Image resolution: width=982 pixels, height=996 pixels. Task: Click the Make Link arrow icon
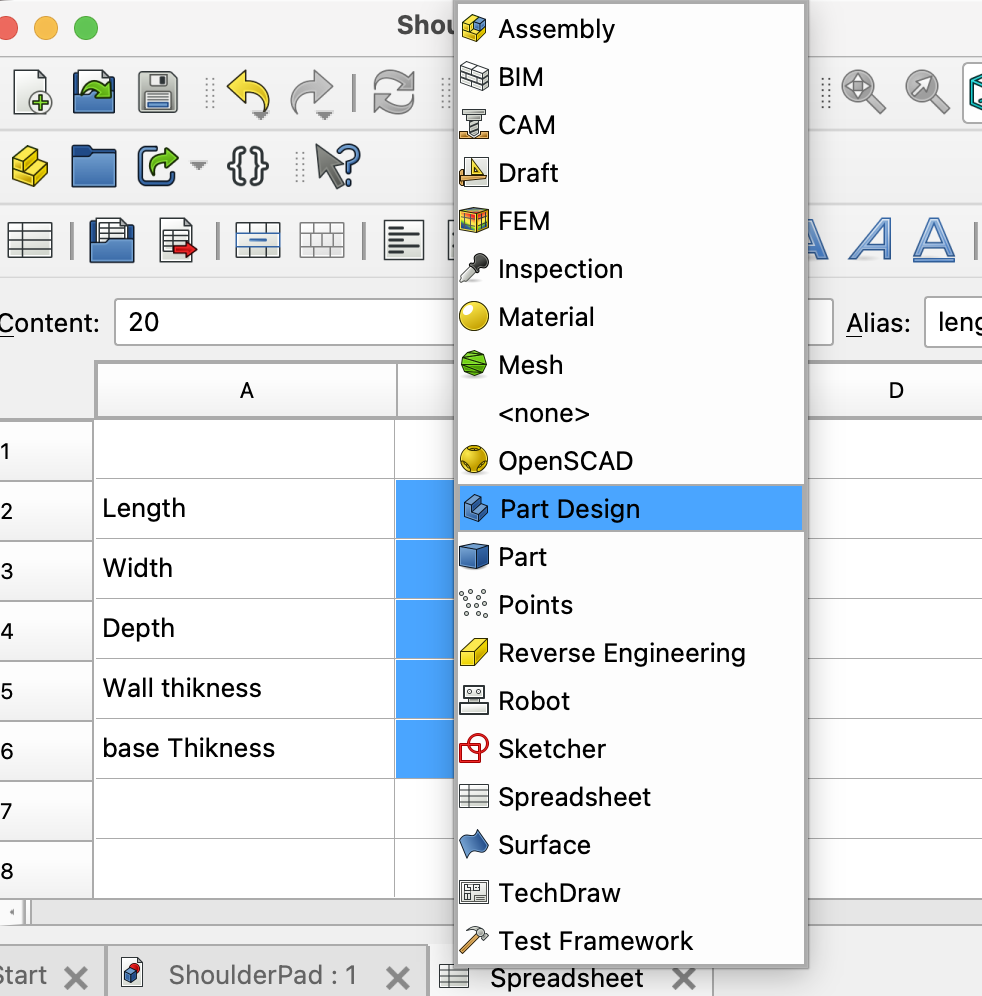(x=157, y=166)
